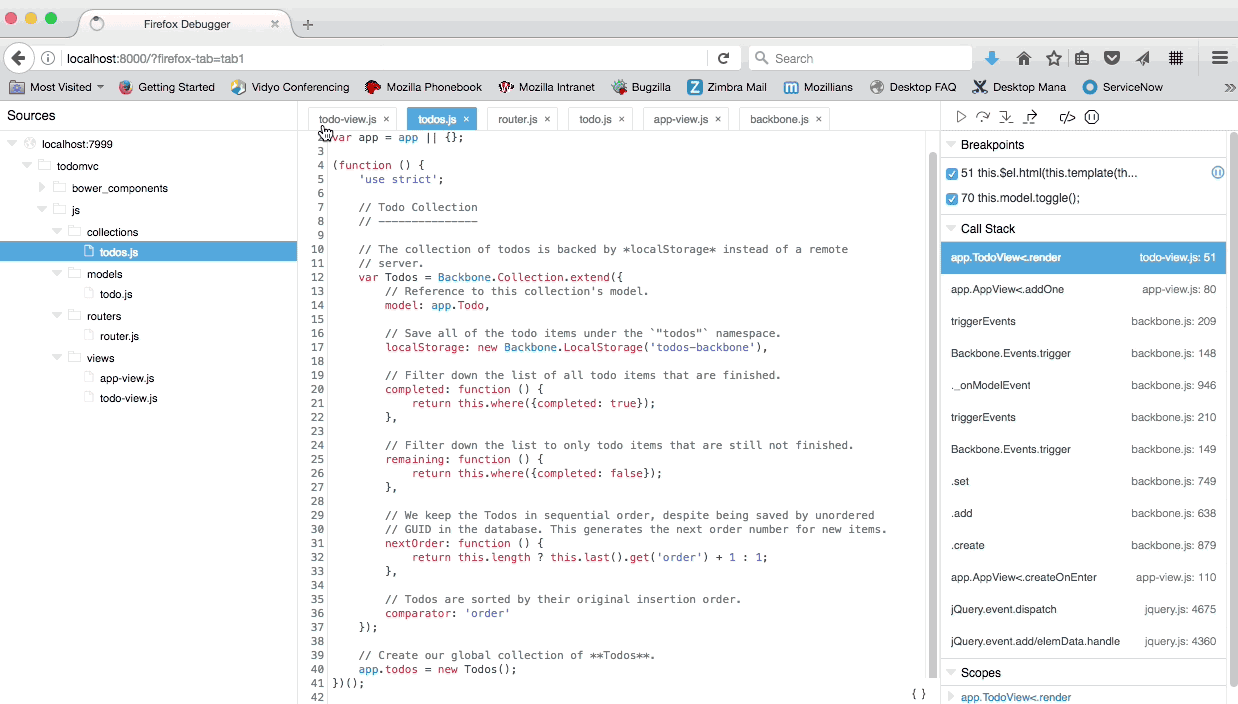Viewport: 1238px width, 704px height.
Task: Click the Firefox downloads arrow icon
Action: point(992,58)
